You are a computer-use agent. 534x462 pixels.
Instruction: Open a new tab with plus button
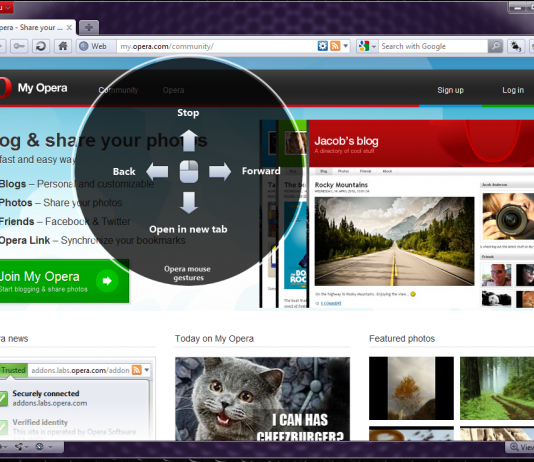[89, 27]
